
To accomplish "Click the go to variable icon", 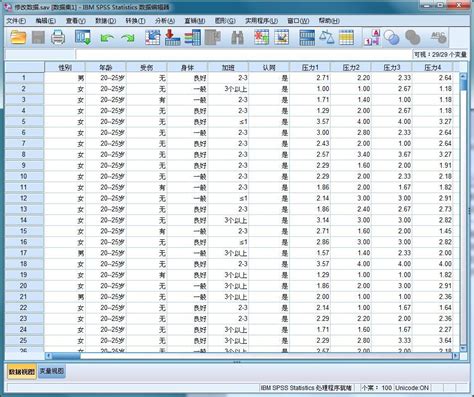I will pos(173,37).
